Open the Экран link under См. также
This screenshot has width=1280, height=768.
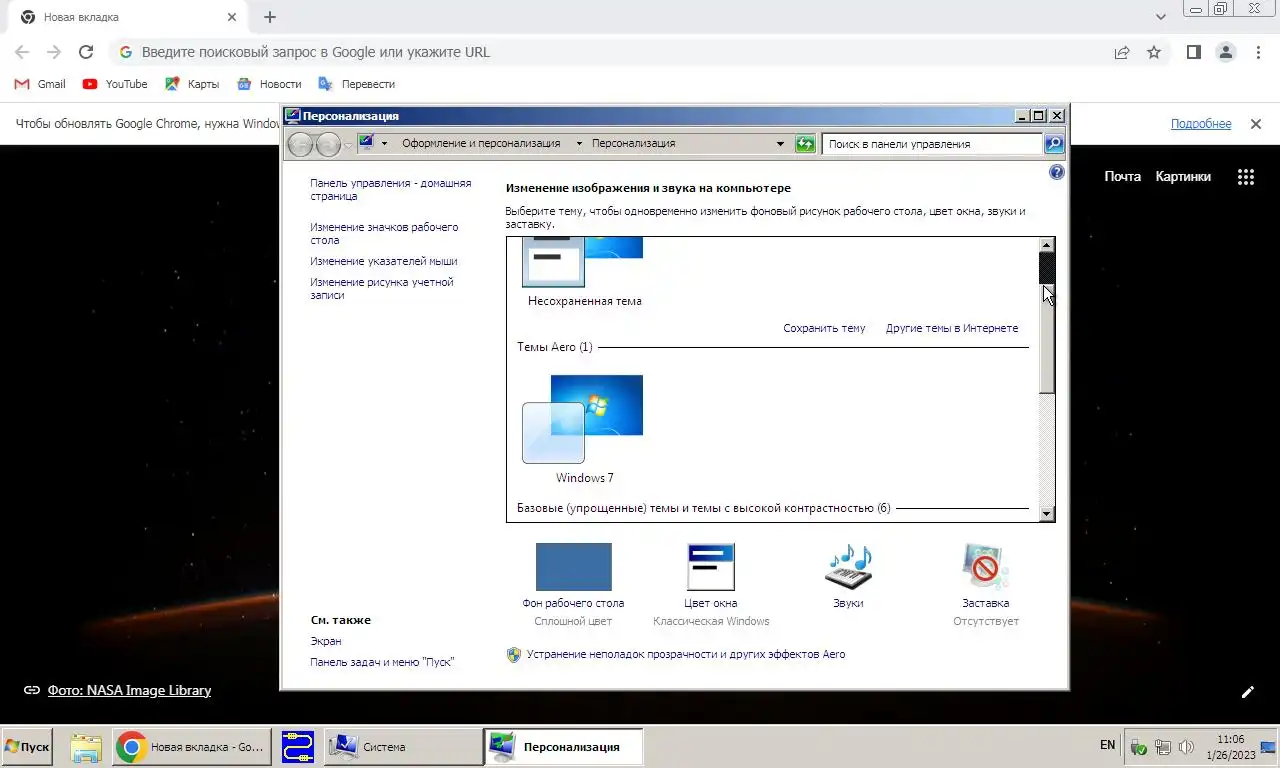pyautogui.click(x=326, y=641)
